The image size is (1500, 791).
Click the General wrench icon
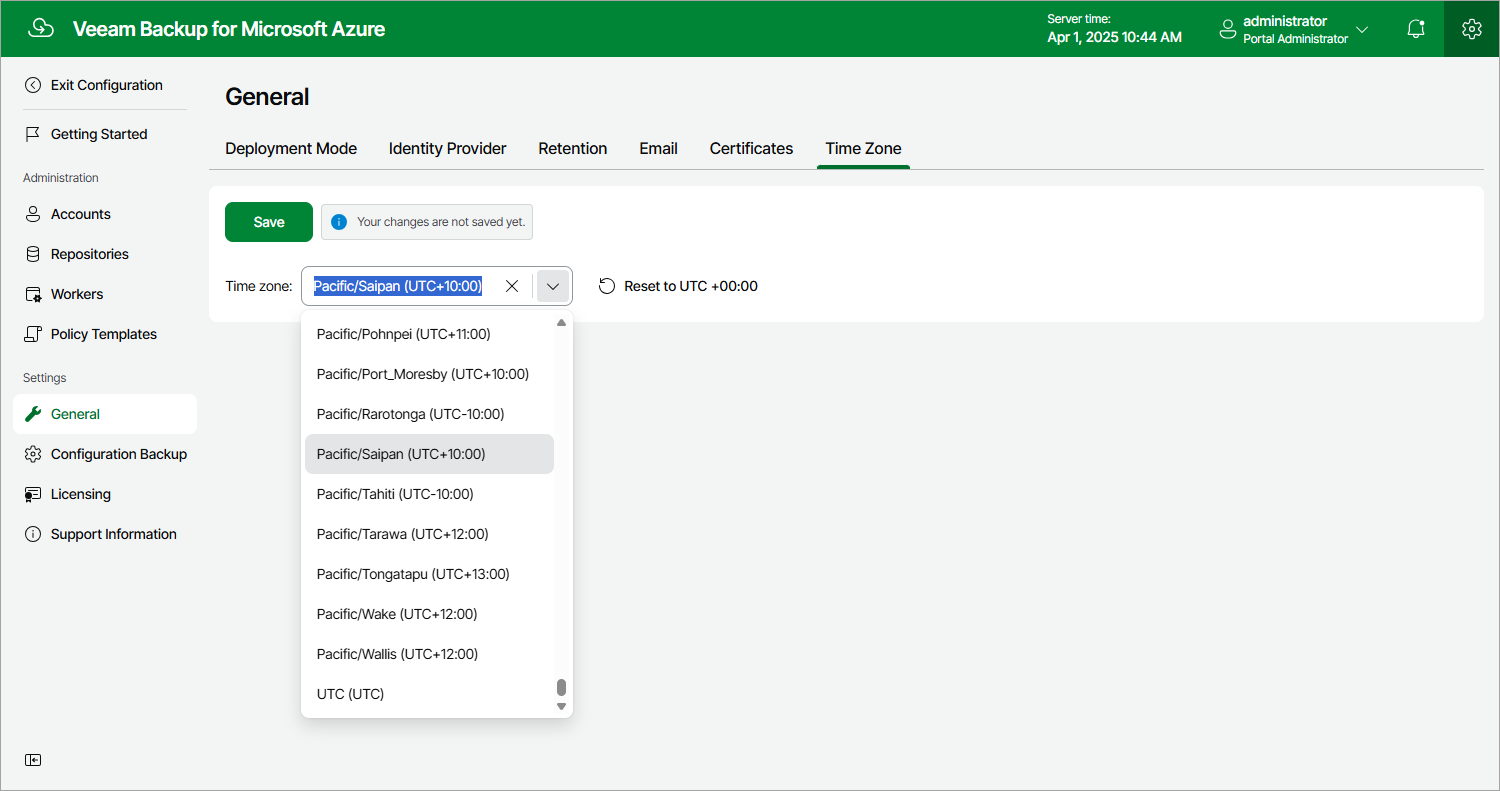pos(33,414)
